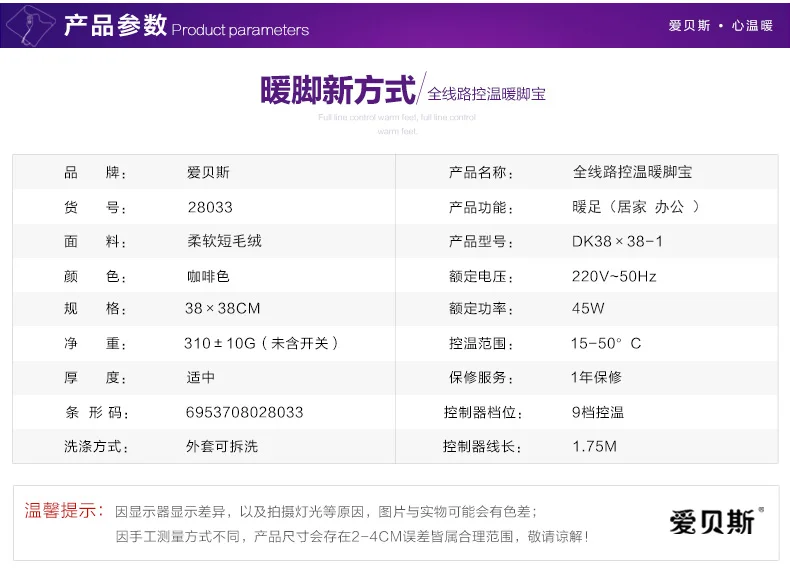Click the 厚度 label
Viewport: 790px width, 570px height.
tap(95, 377)
